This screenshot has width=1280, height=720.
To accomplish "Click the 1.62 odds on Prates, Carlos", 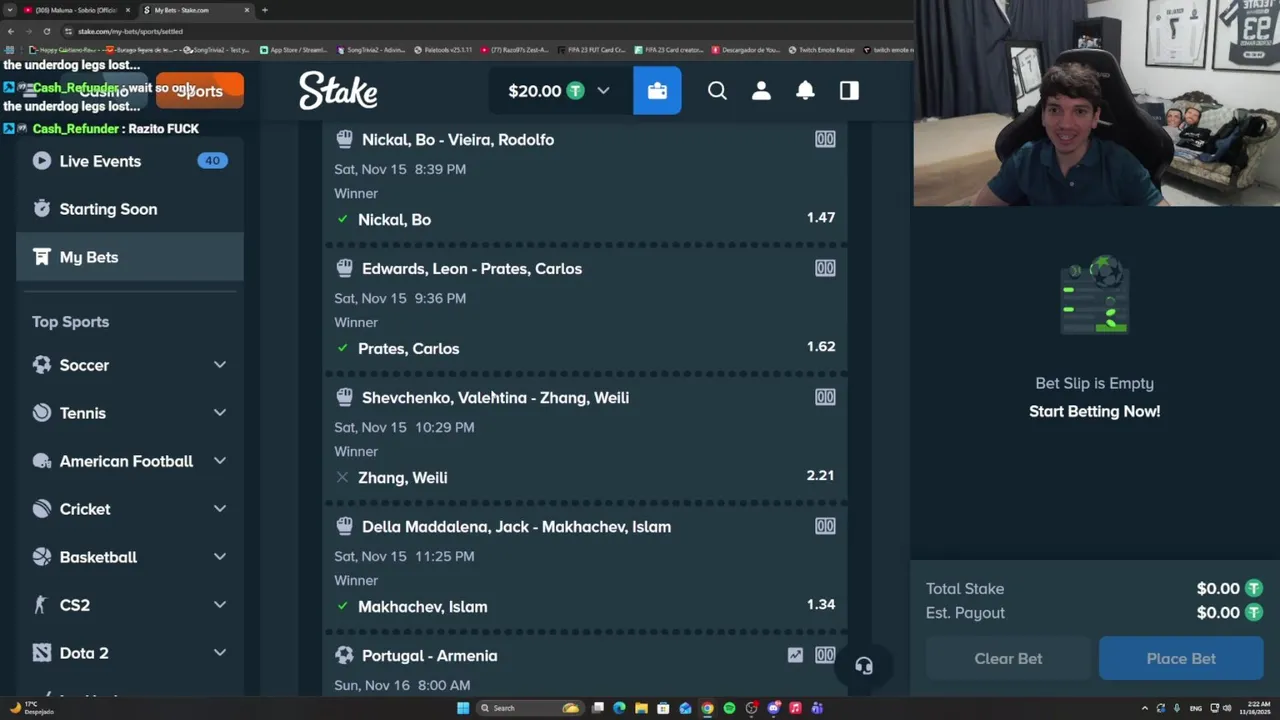I will pos(820,346).
